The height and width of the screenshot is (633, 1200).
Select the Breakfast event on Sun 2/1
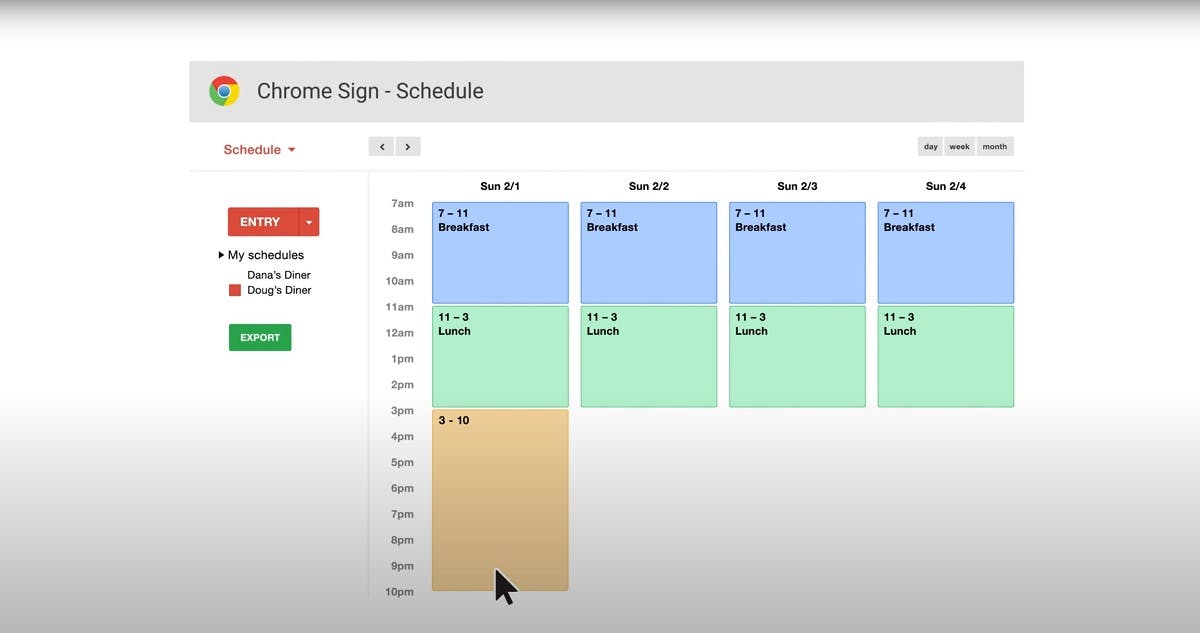[x=499, y=252]
